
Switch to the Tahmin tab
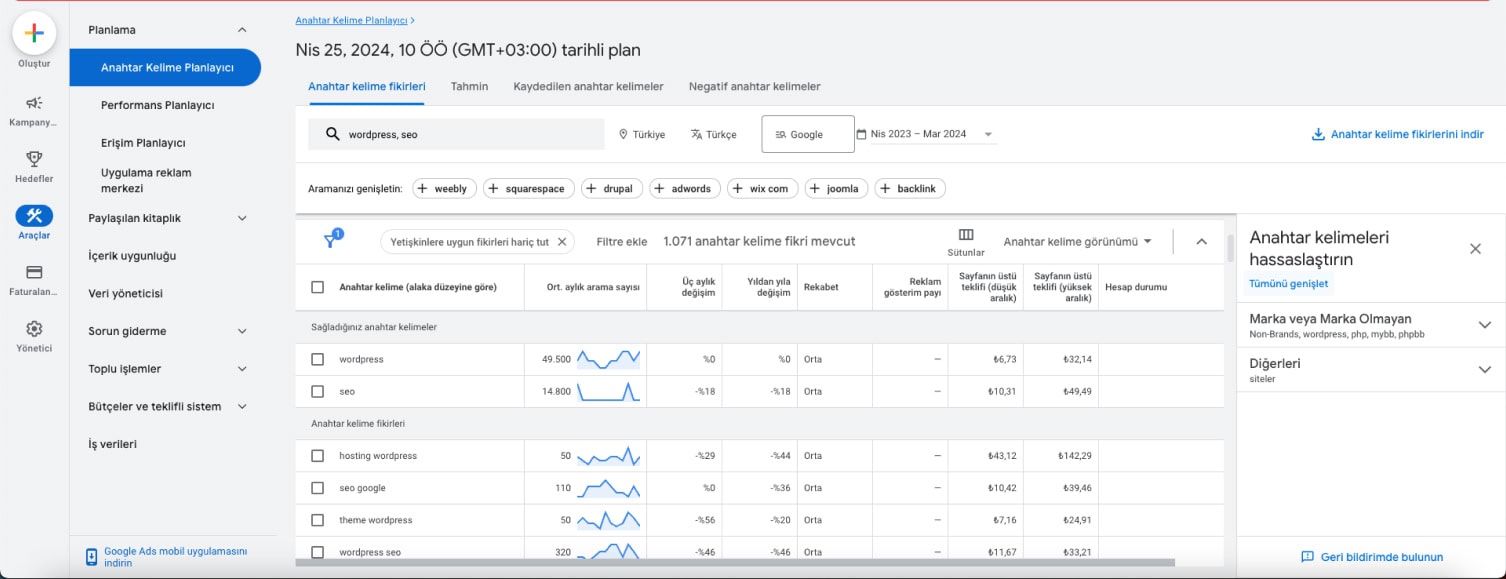(470, 87)
